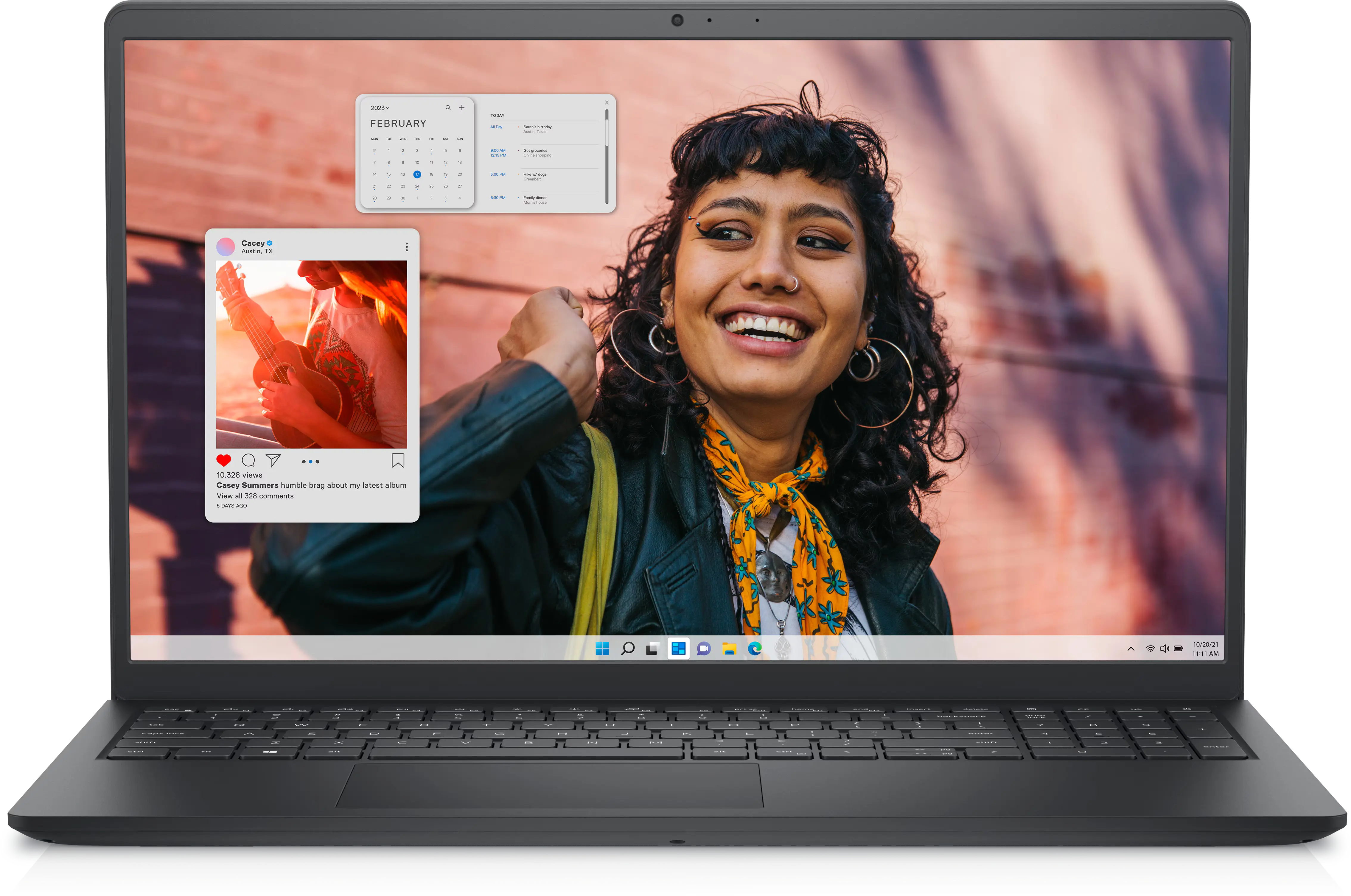This screenshot has width=1351, height=896.
Task: Add a new event with the plus icon
Action: pyautogui.click(x=462, y=107)
